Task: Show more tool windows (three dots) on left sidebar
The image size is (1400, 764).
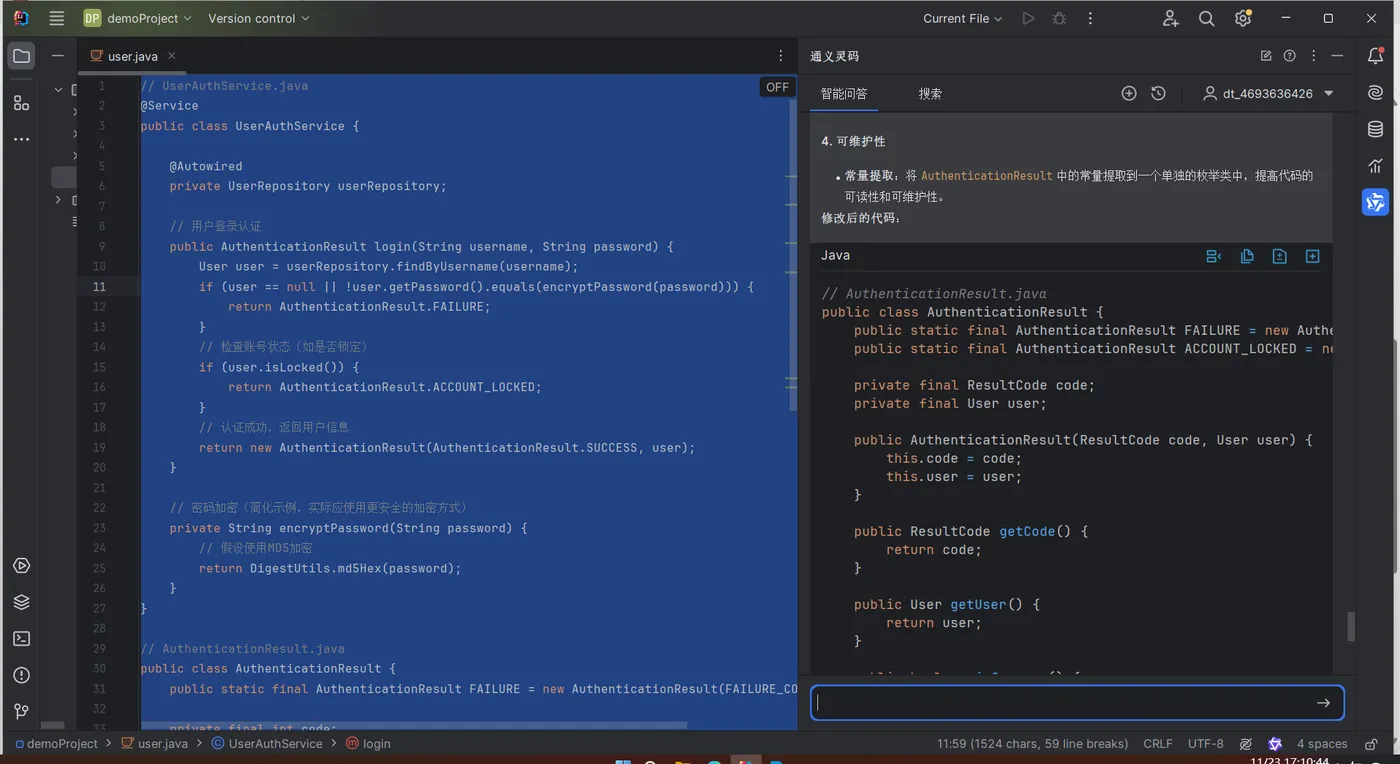Action: 21,139
